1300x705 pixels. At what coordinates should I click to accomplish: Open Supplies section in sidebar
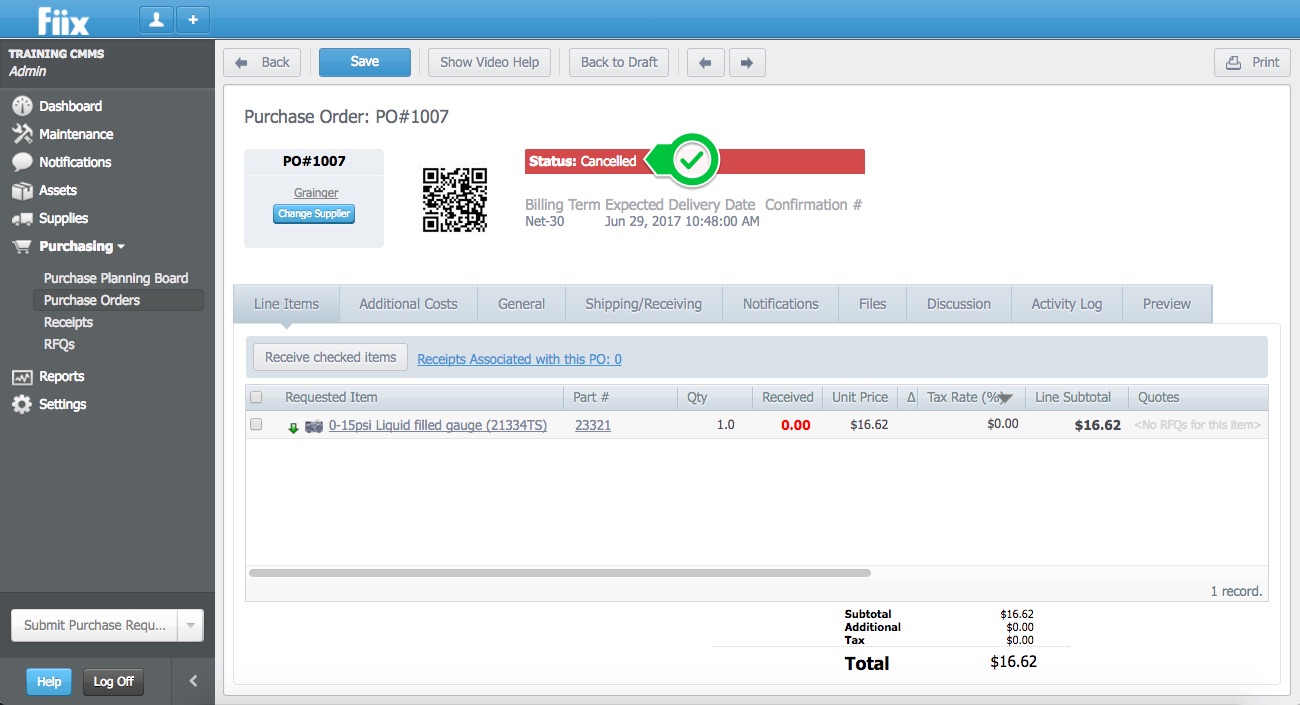click(63, 218)
